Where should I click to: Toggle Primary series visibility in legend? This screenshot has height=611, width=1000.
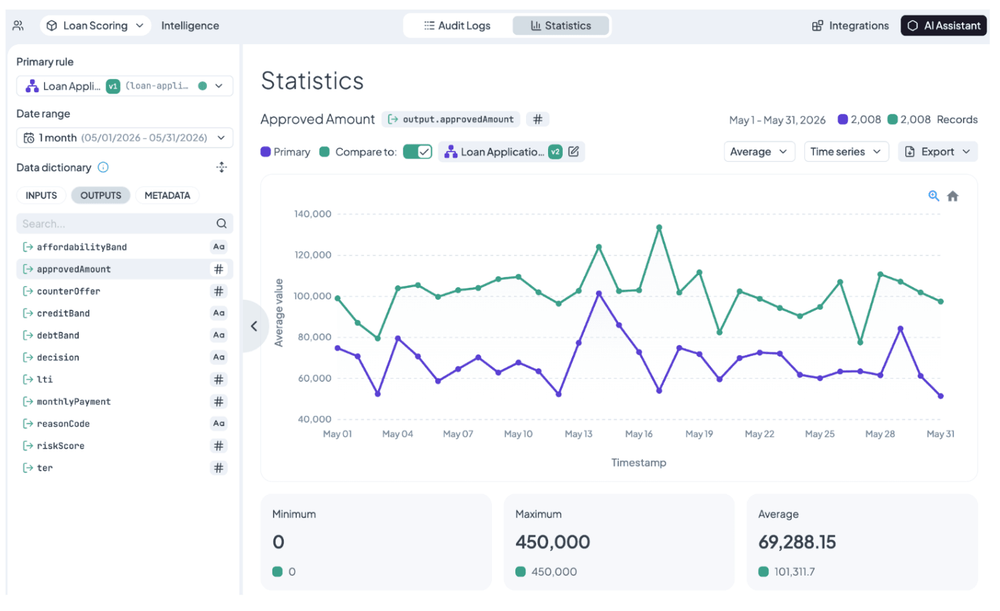(285, 152)
